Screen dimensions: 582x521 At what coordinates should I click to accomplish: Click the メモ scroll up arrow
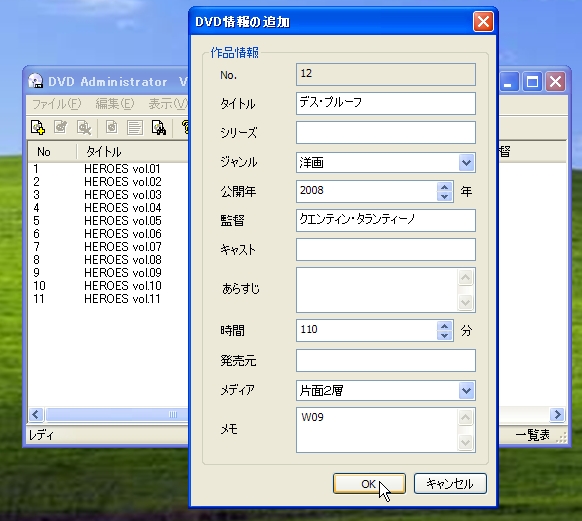click(465, 417)
